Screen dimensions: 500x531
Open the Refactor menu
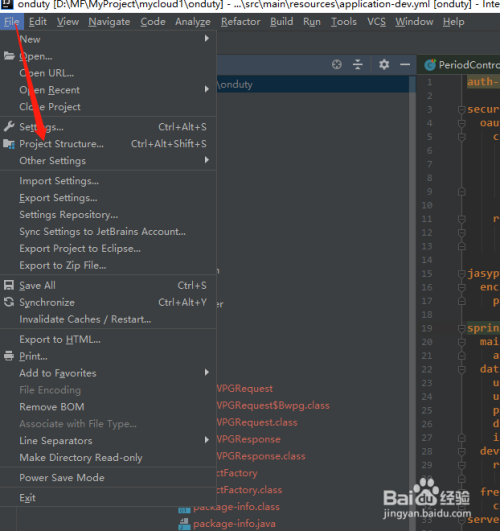(x=241, y=22)
